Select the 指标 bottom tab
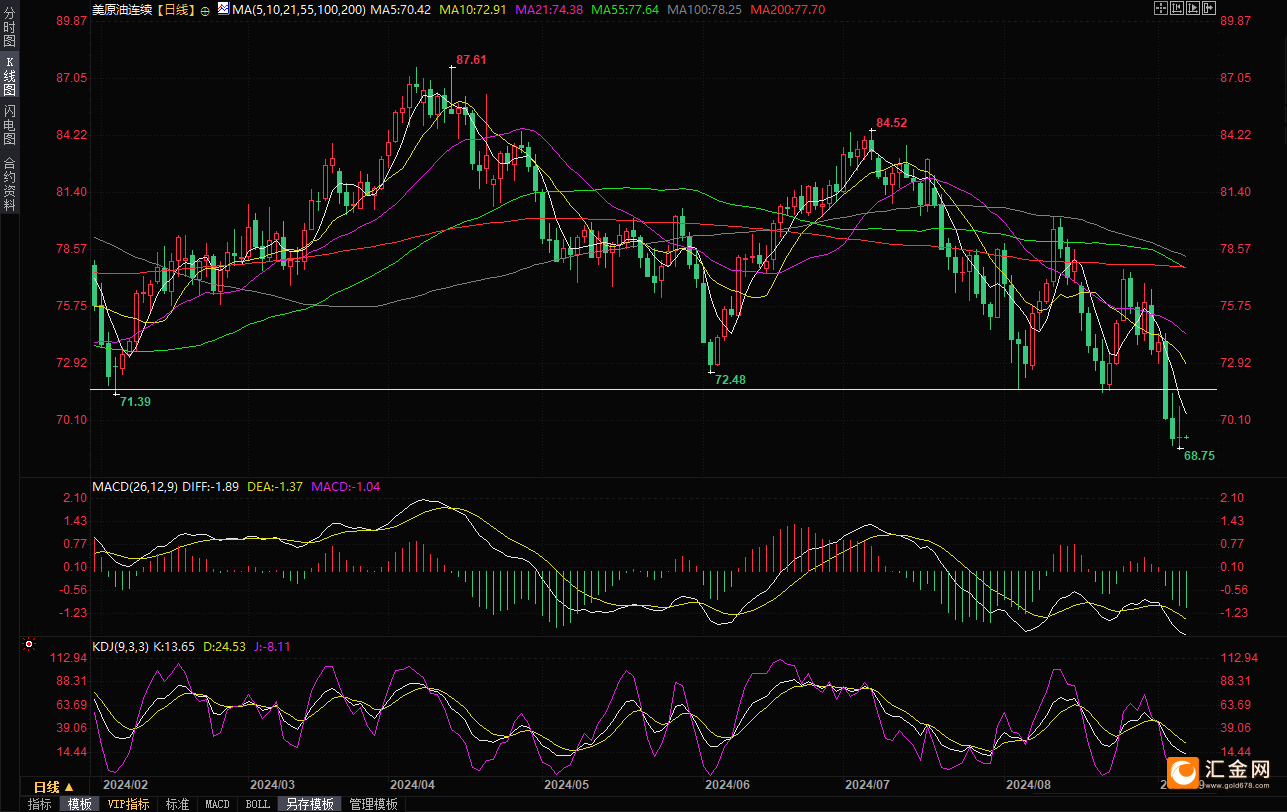 coord(40,804)
